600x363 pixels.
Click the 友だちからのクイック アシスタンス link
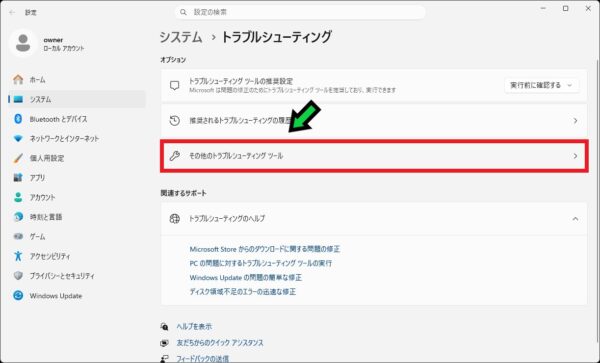tap(220, 343)
